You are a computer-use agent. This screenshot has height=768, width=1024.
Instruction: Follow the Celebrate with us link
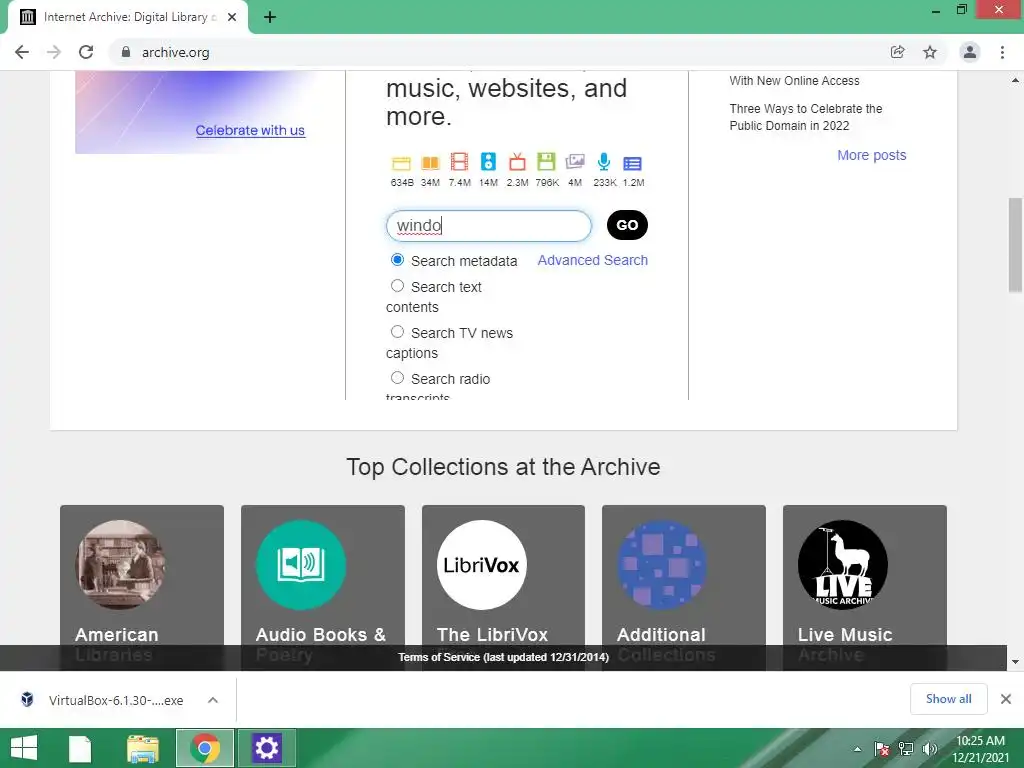coord(250,130)
